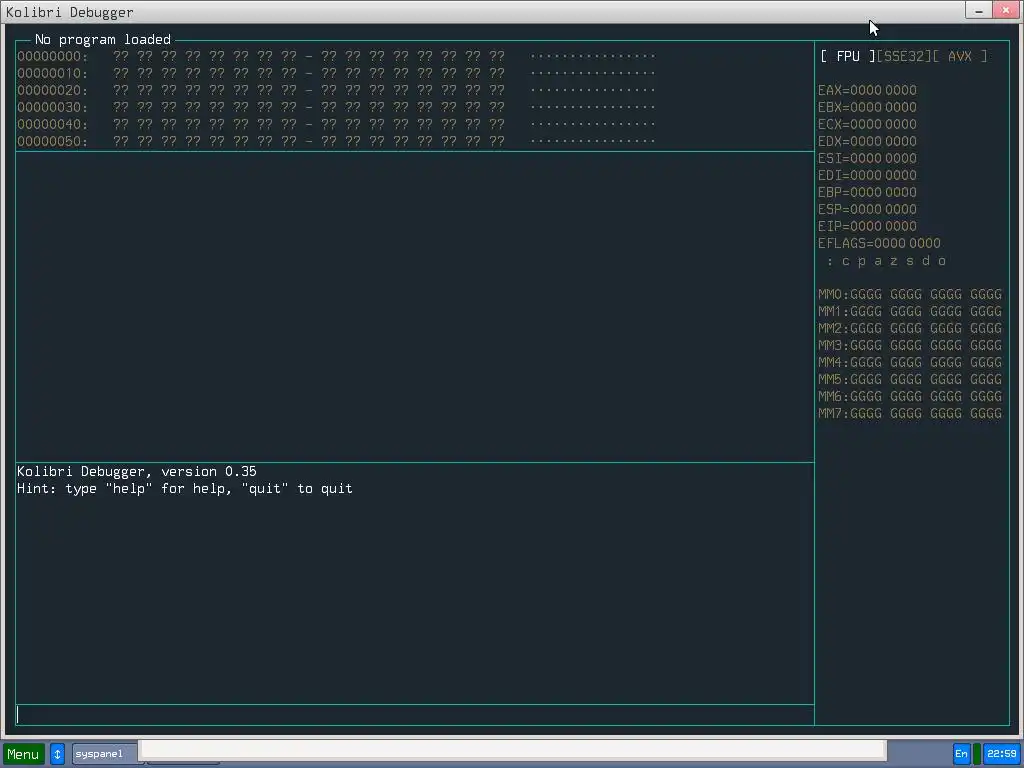Select the syspanel taskbar button
The image size is (1024, 768).
tap(104, 754)
